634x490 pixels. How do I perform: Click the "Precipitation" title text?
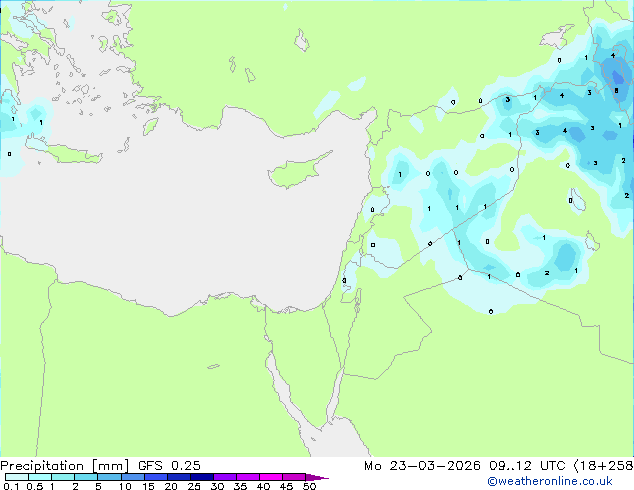(x=42, y=466)
